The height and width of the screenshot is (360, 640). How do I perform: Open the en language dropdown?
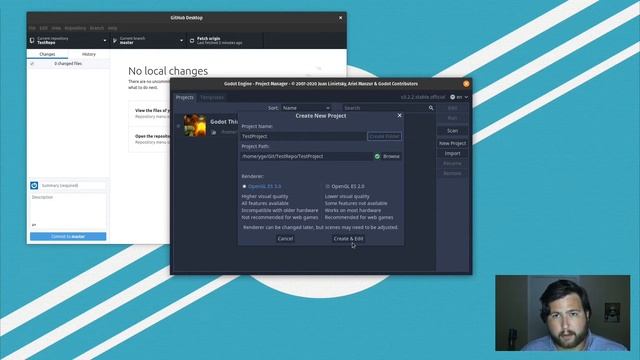459,97
